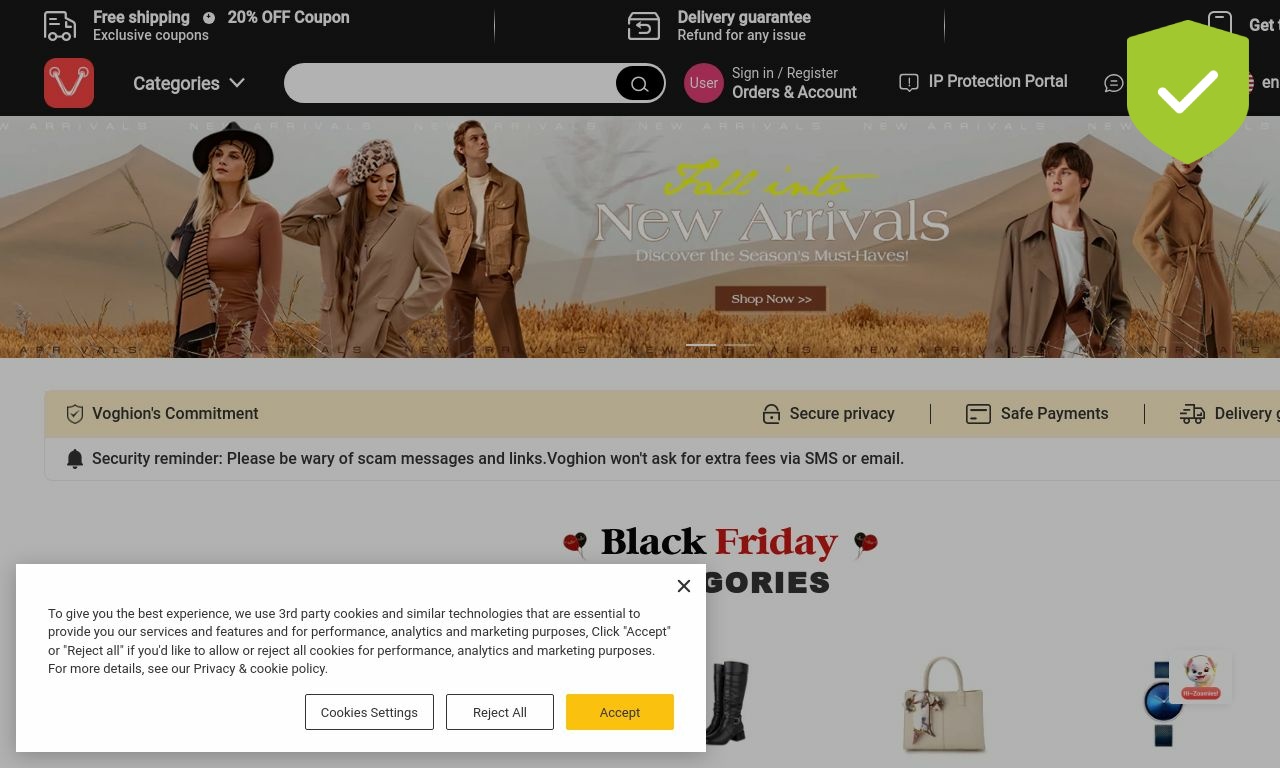The width and height of the screenshot is (1280, 768).
Task: Open Cookies Settings
Action: (x=369, y=712)
